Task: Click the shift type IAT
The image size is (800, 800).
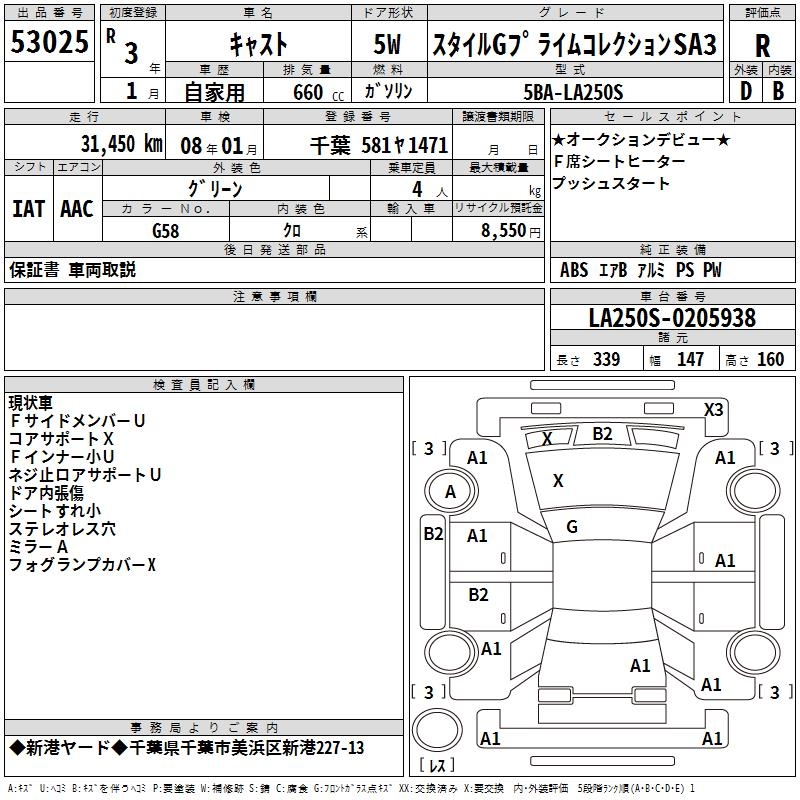Action: [29, 209]
